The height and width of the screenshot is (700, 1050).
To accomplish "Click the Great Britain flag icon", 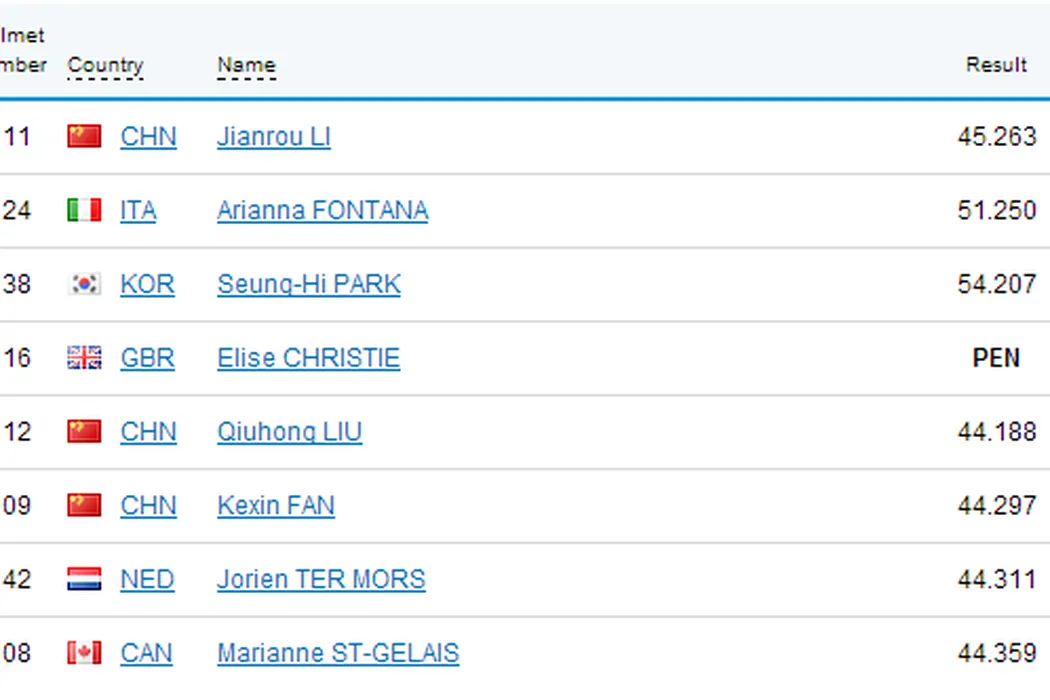I will (84, 358).
